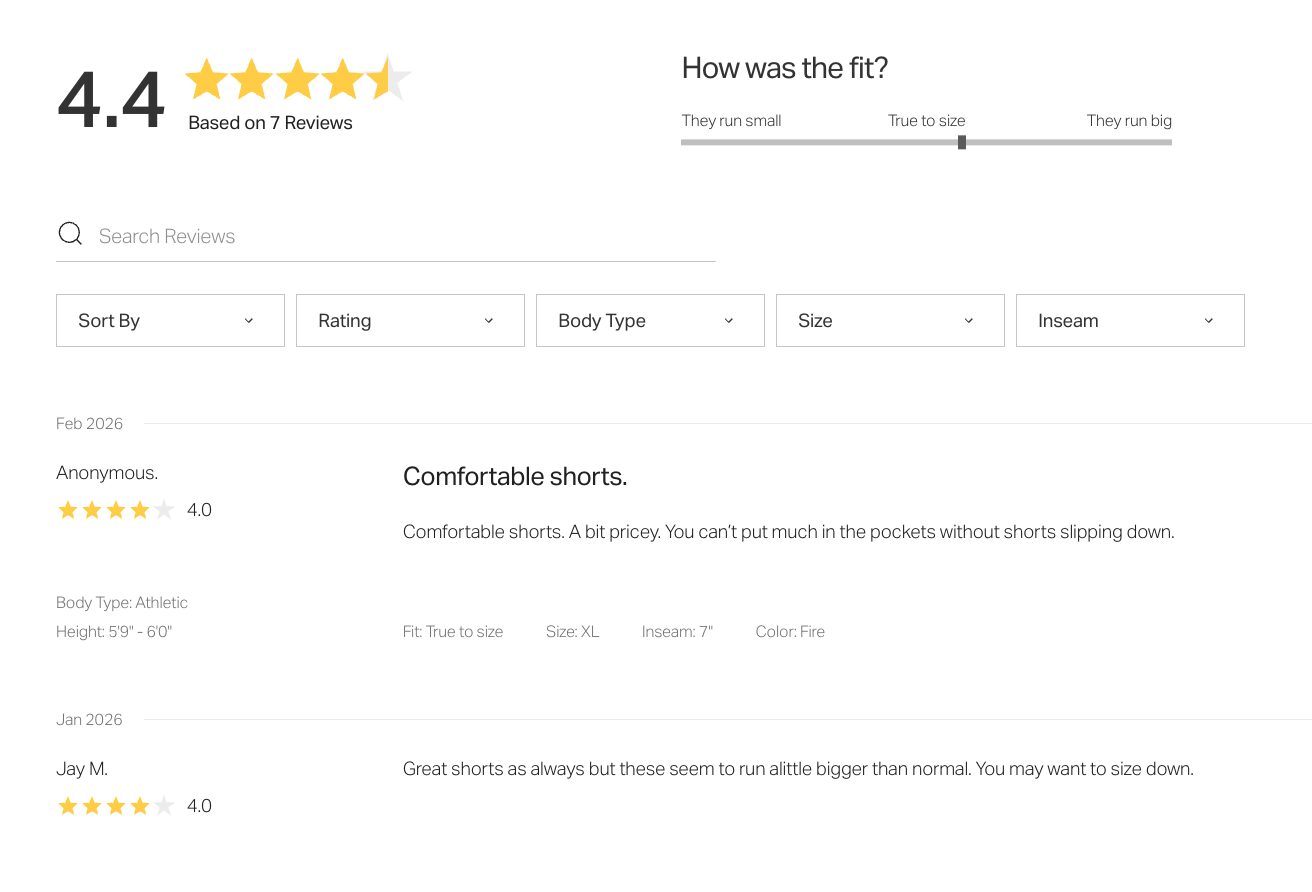1312x892 pixels.
Task: Open the Body Type filter
Action: tap(650, 320)
